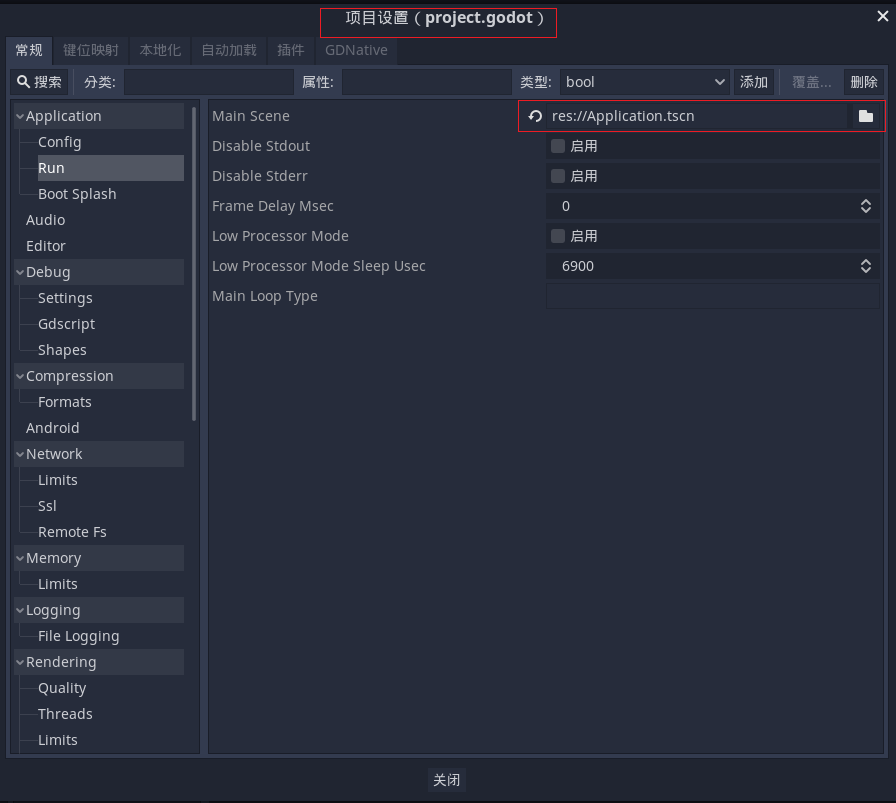896x803 pixels.
Task: Collapse the Debug tree section
Action: (x=20, y=272)
